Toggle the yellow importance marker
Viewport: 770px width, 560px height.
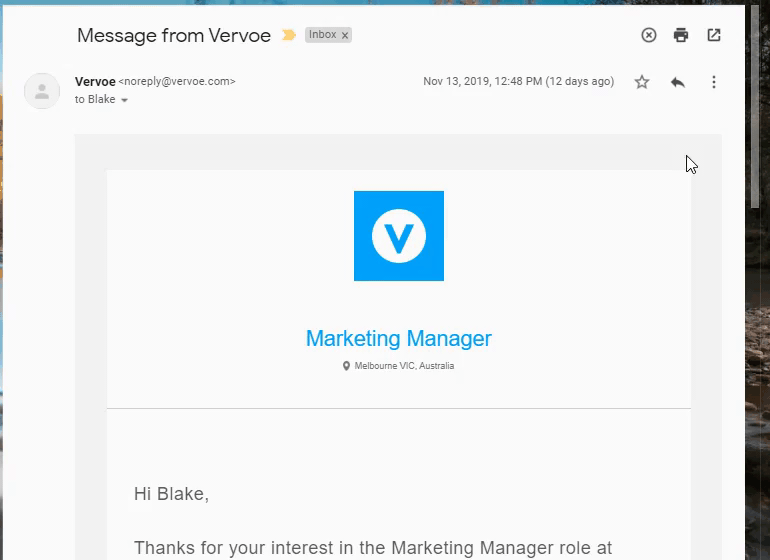point(289,35)
